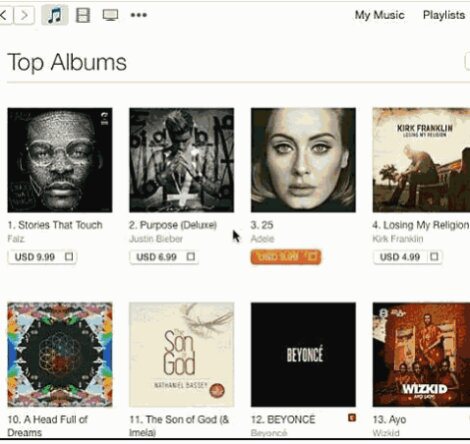
Task: Click the explicit badge beside BEYONCÉ
Action: point(352,417)
